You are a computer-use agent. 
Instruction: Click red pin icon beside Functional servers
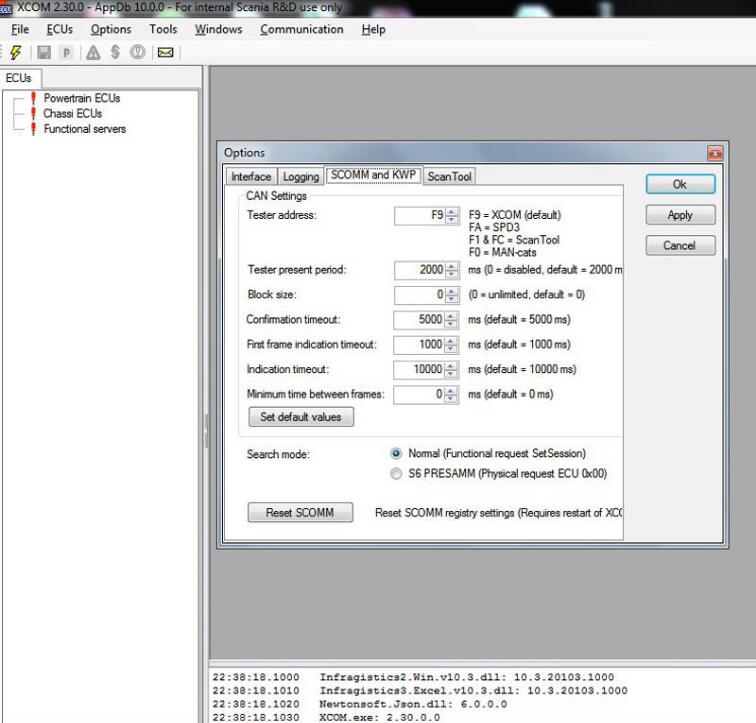(x=33, y=129)
